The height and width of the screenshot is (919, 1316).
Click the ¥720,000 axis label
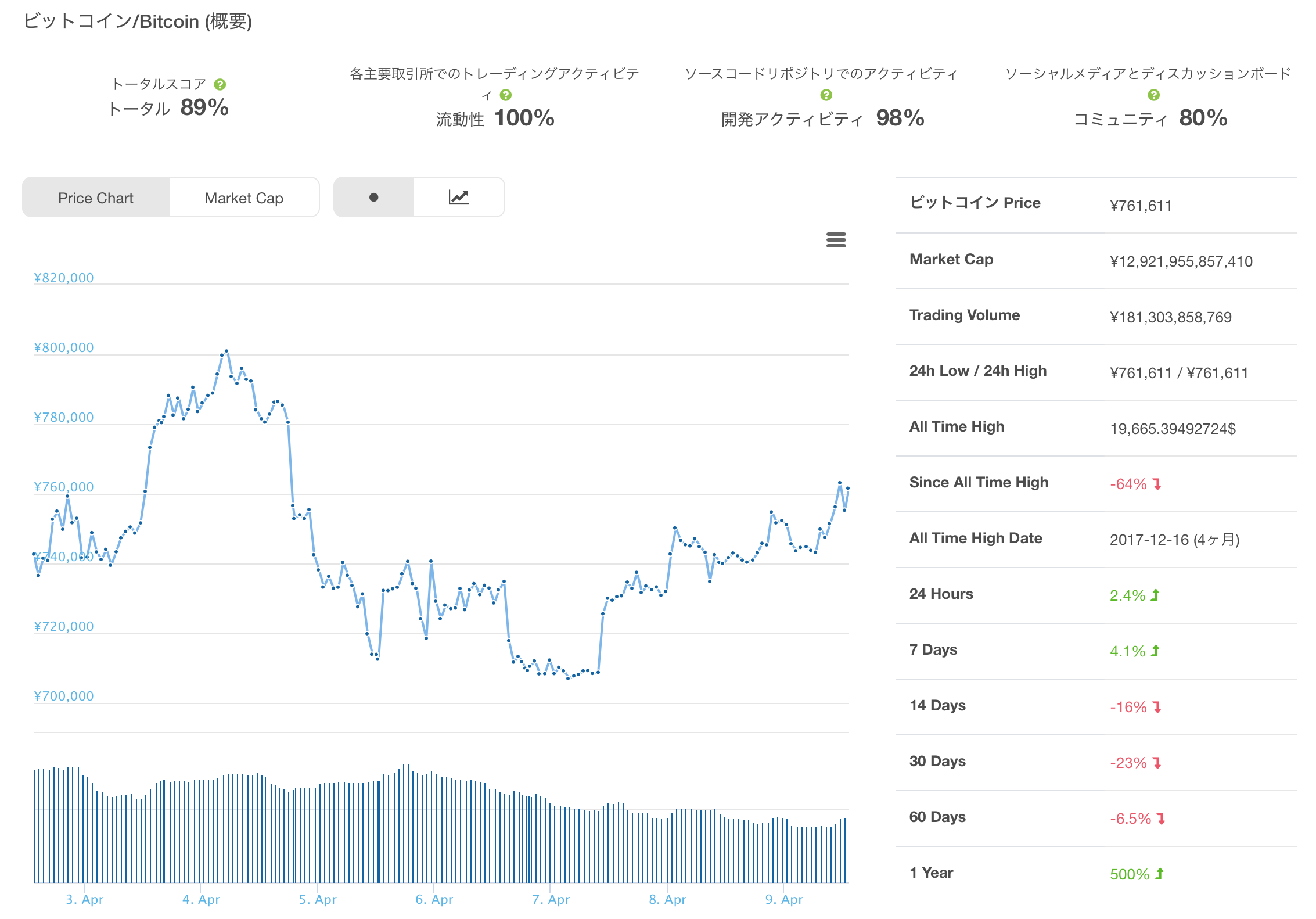pos(64,626)
